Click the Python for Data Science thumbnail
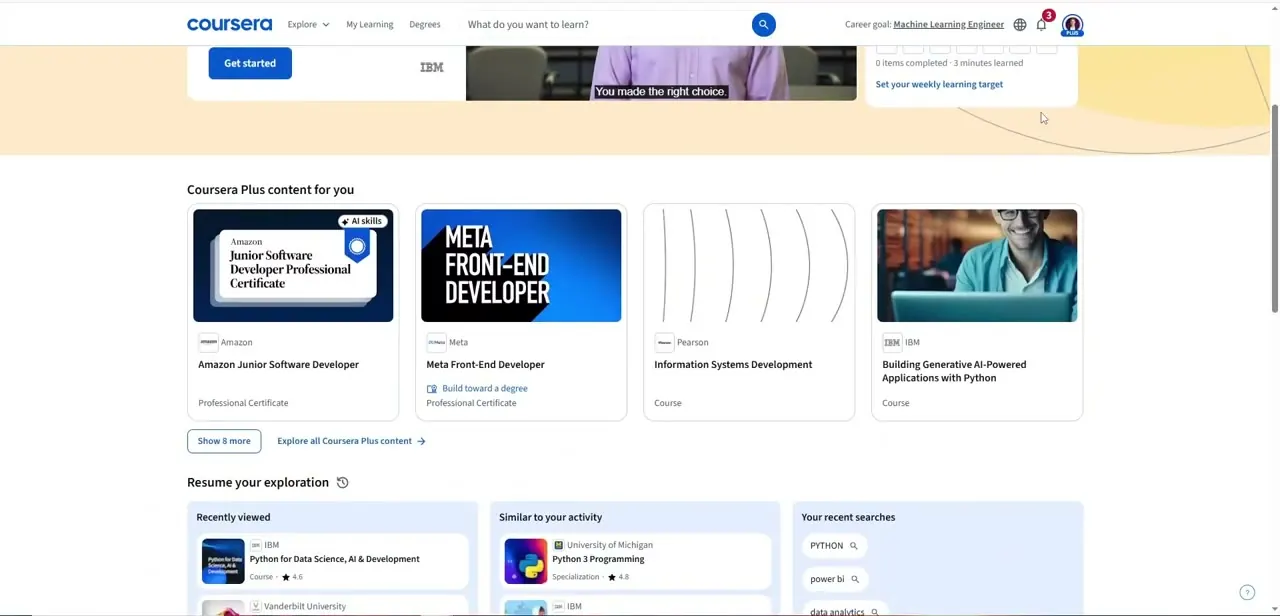The image size is (1280, 616). pyautogui.click(x=223, y=561)
